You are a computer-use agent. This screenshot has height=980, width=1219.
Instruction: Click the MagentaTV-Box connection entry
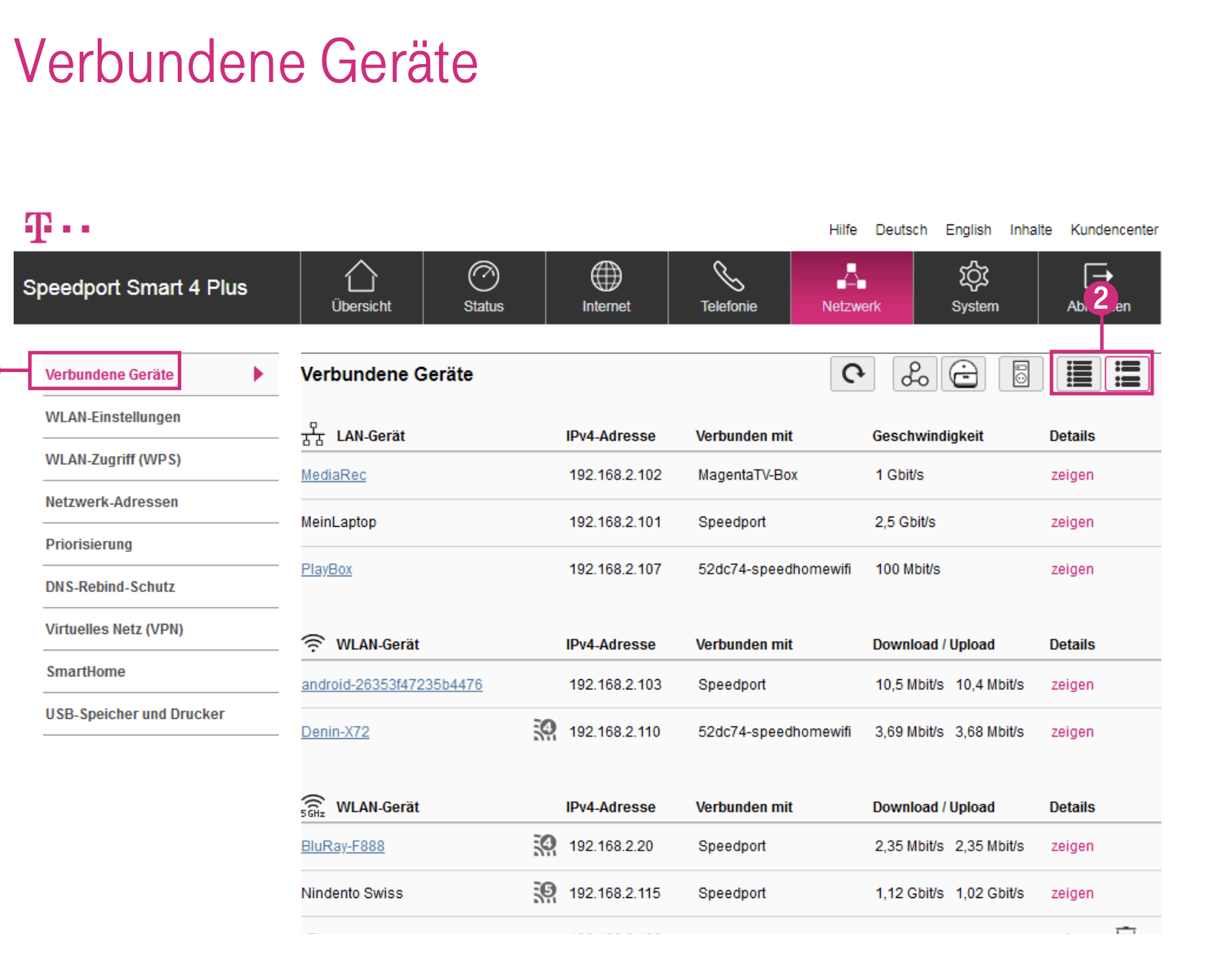pos(748,475)
